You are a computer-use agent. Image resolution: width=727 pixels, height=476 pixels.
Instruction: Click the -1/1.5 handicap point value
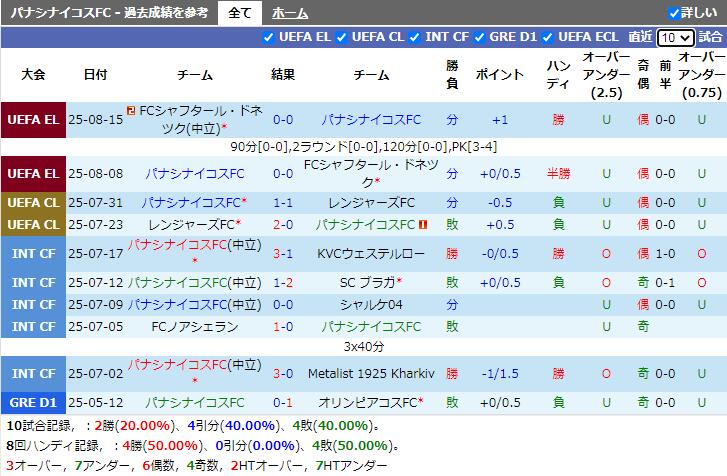coord(500,373)
